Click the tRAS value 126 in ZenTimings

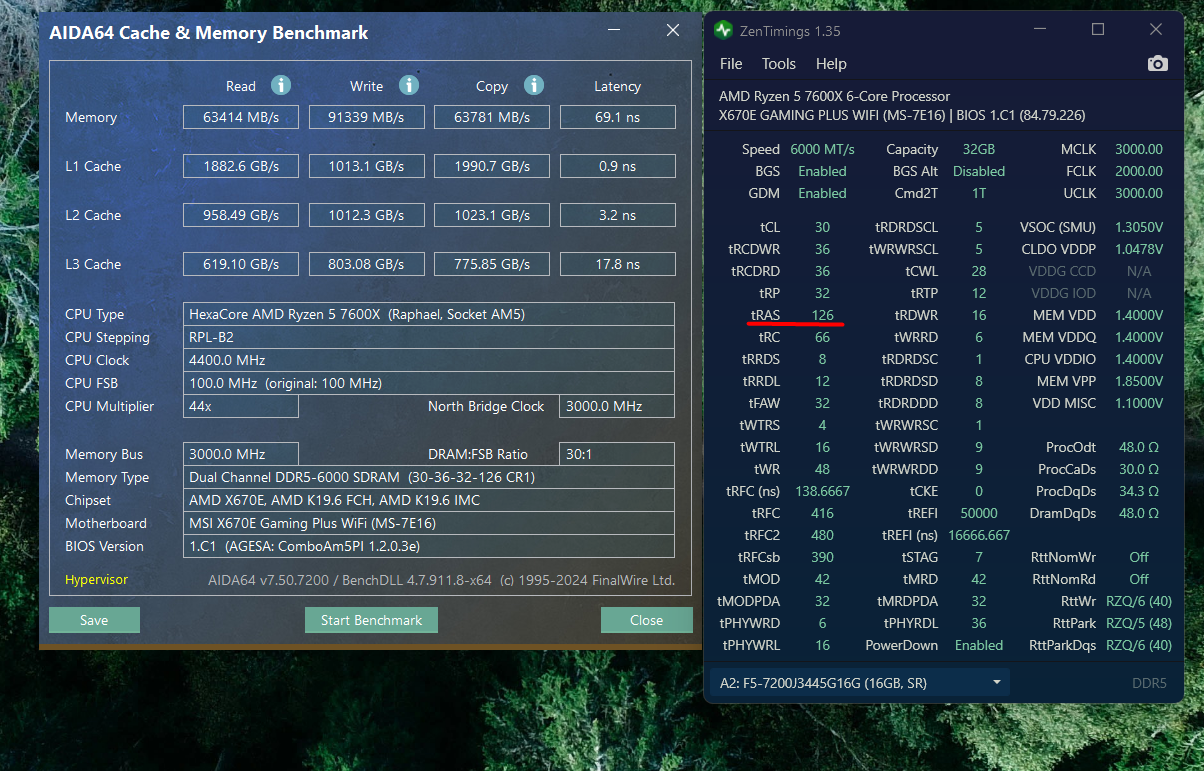[822, 315]
